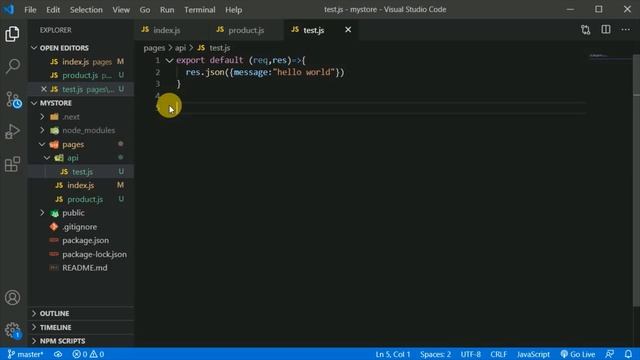The width and height of the screenshot is (640, 360).
Task: Open the File menu
Action: tap(30, 9)
